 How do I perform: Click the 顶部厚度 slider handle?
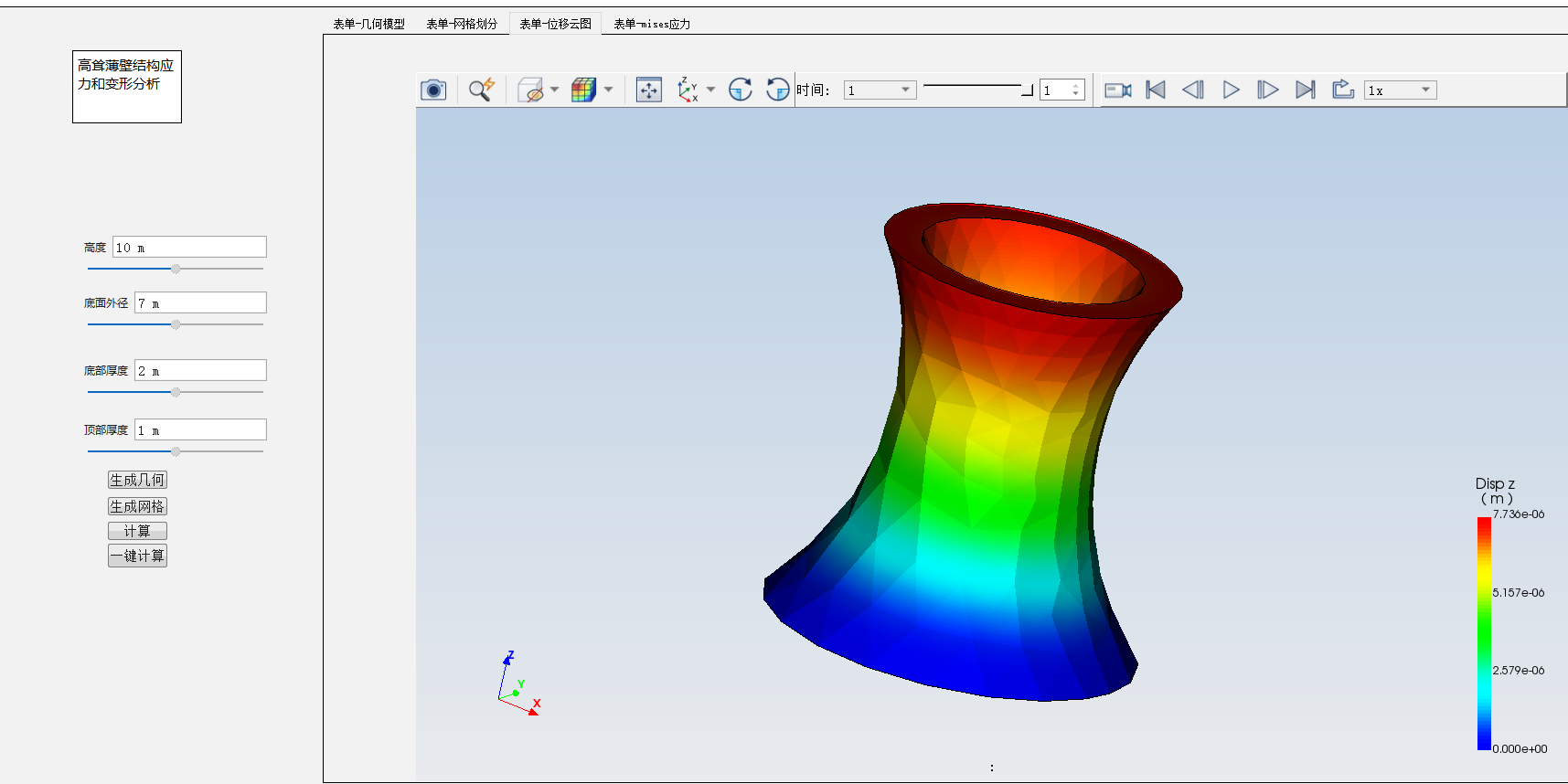tap(176, 451)
